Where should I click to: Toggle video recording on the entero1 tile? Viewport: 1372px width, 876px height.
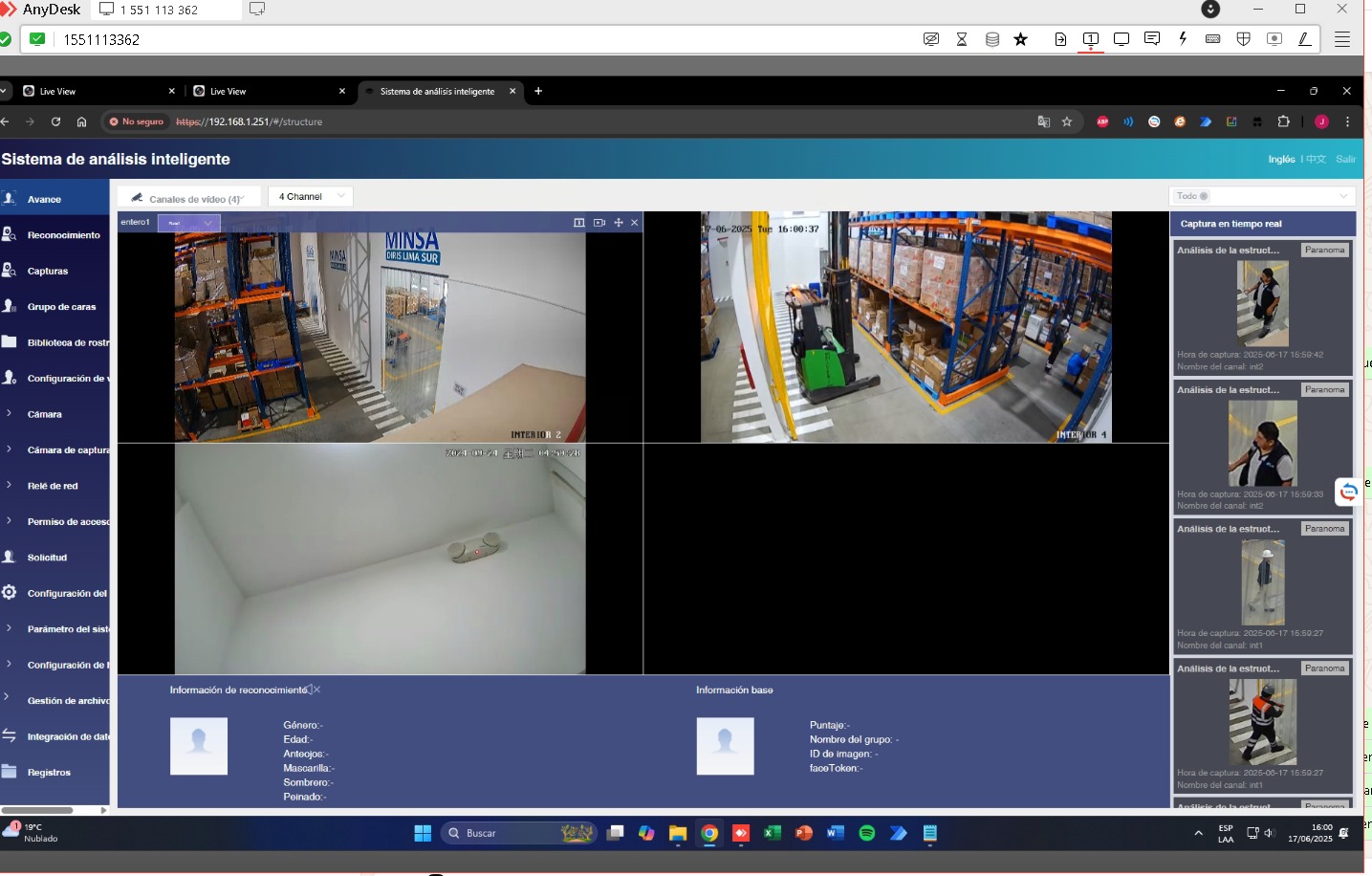[599, 223]
